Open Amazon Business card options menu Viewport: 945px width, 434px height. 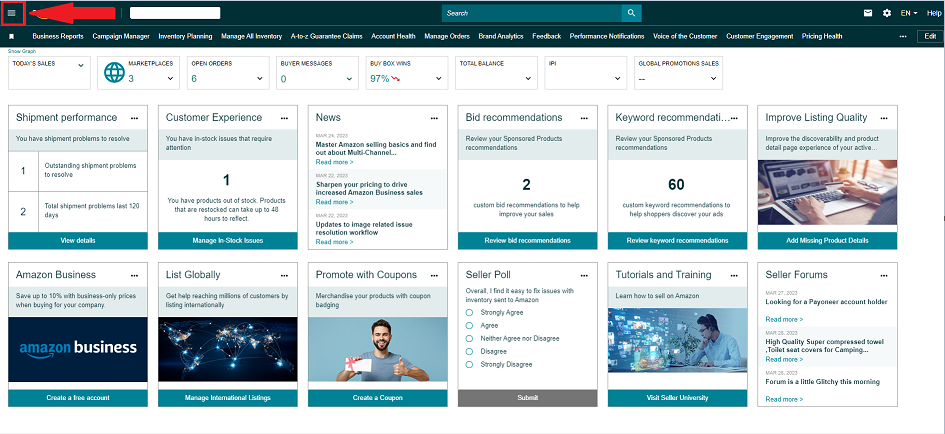[135, 275]
